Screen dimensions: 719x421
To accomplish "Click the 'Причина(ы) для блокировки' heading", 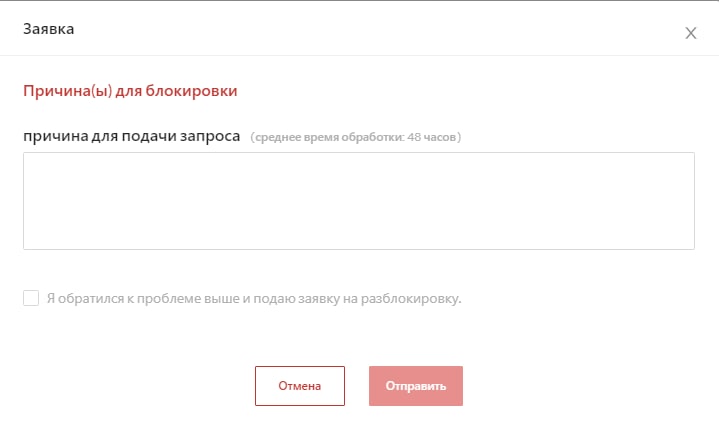I will (x=130, y=91).
